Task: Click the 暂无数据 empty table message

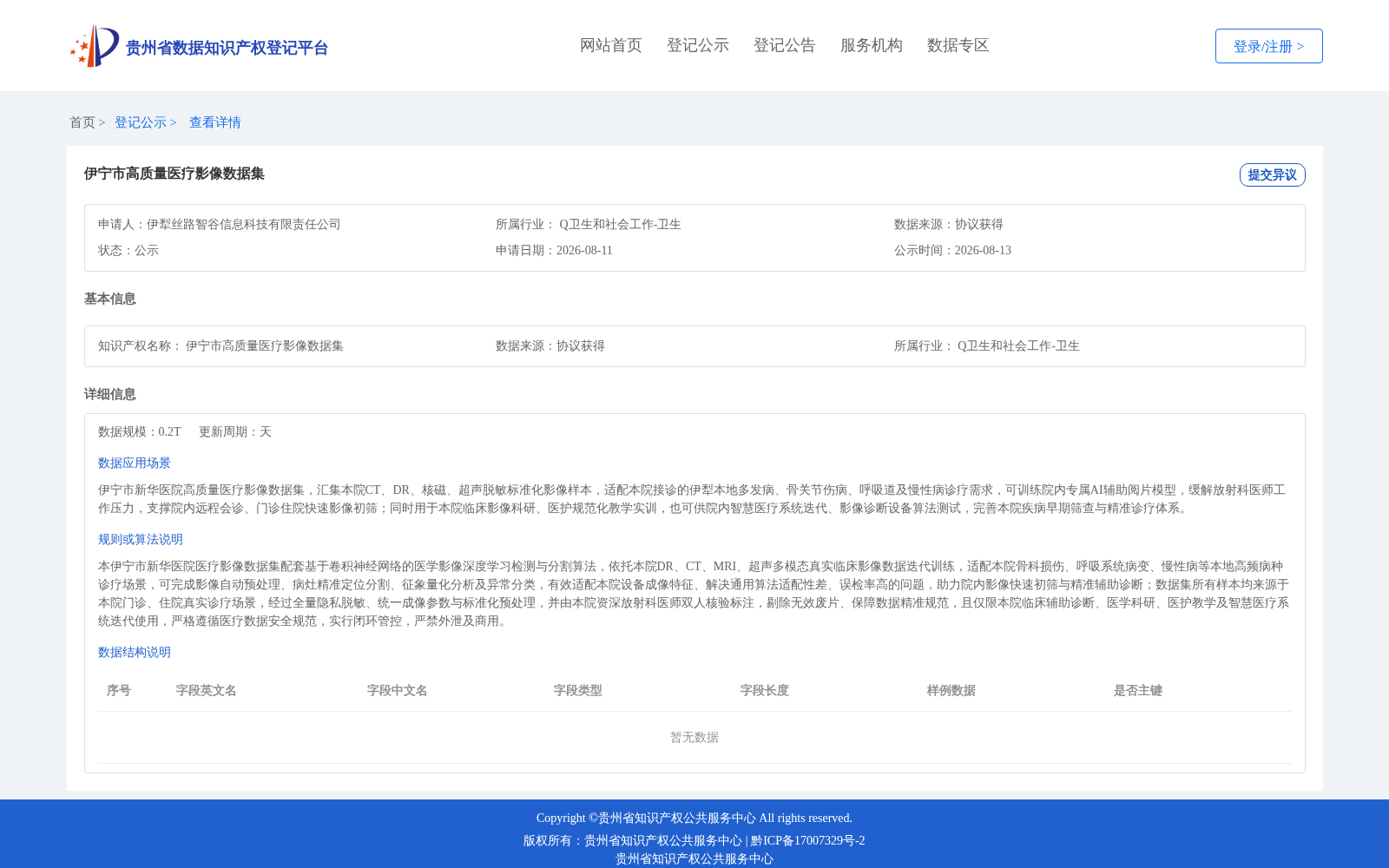Action: (694, 737)
